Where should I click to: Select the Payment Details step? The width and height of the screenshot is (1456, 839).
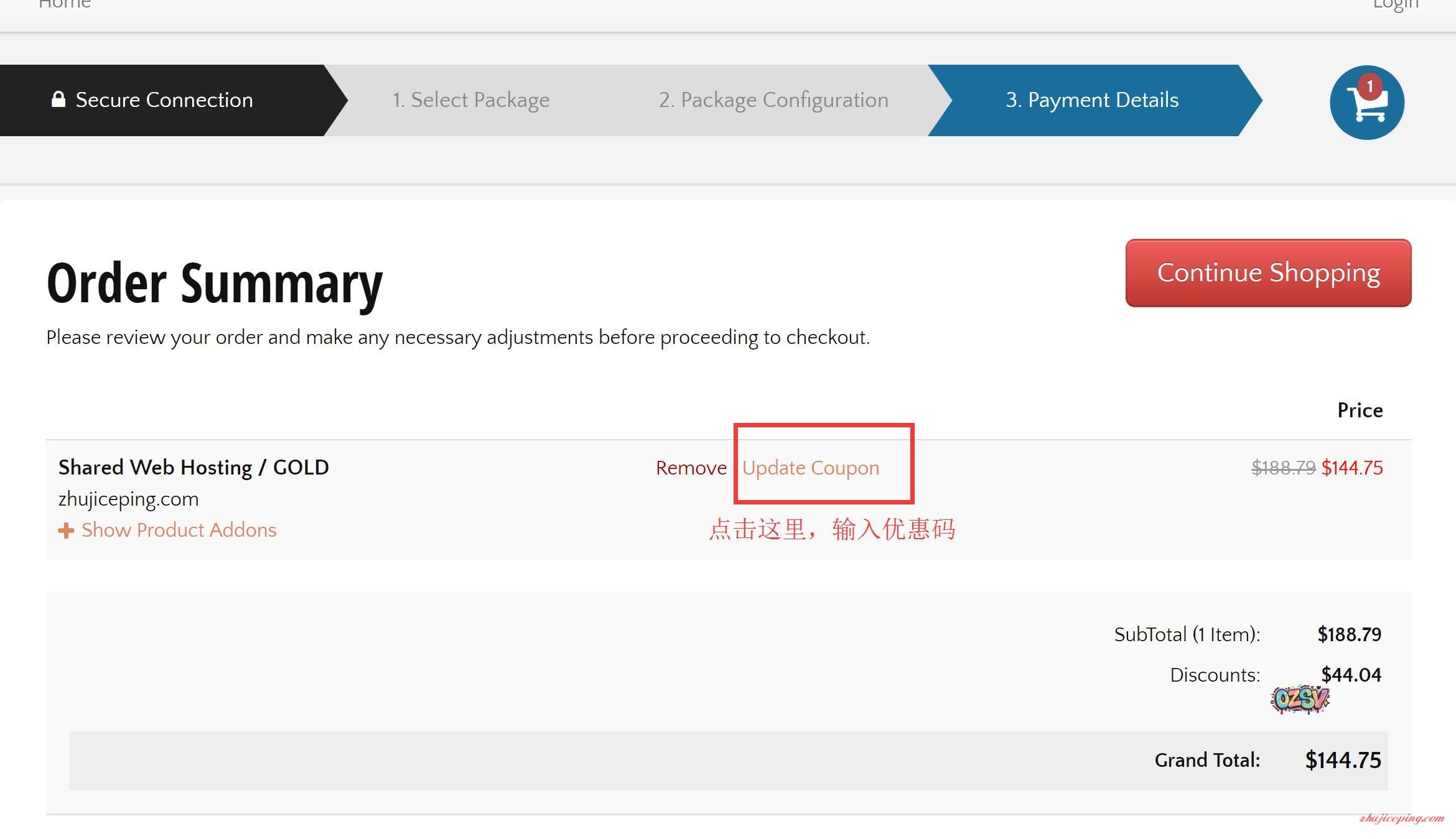click(x=1092, y=100)
